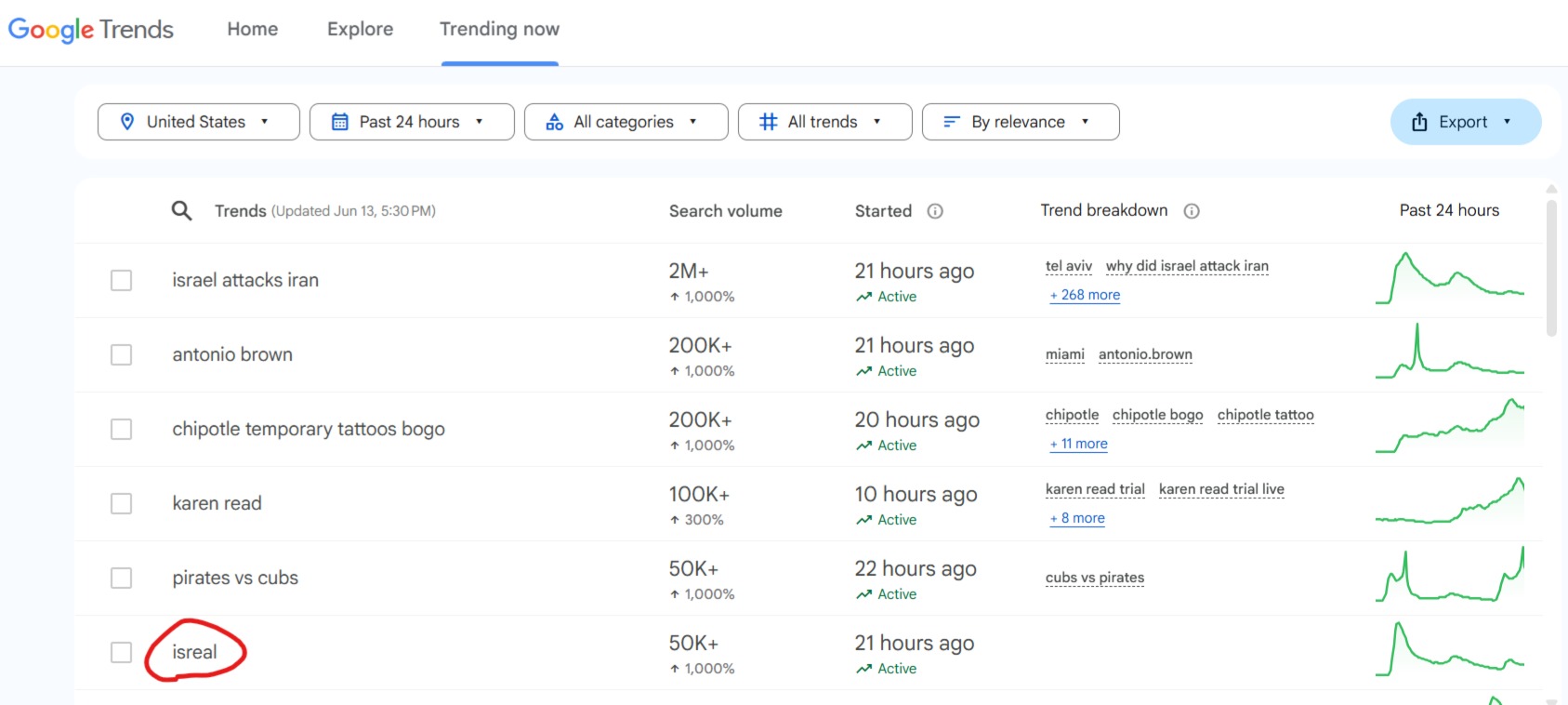1568x705 pixels.
Task: Open the tel aviv breakdown term
Action: pos(1069,266)
